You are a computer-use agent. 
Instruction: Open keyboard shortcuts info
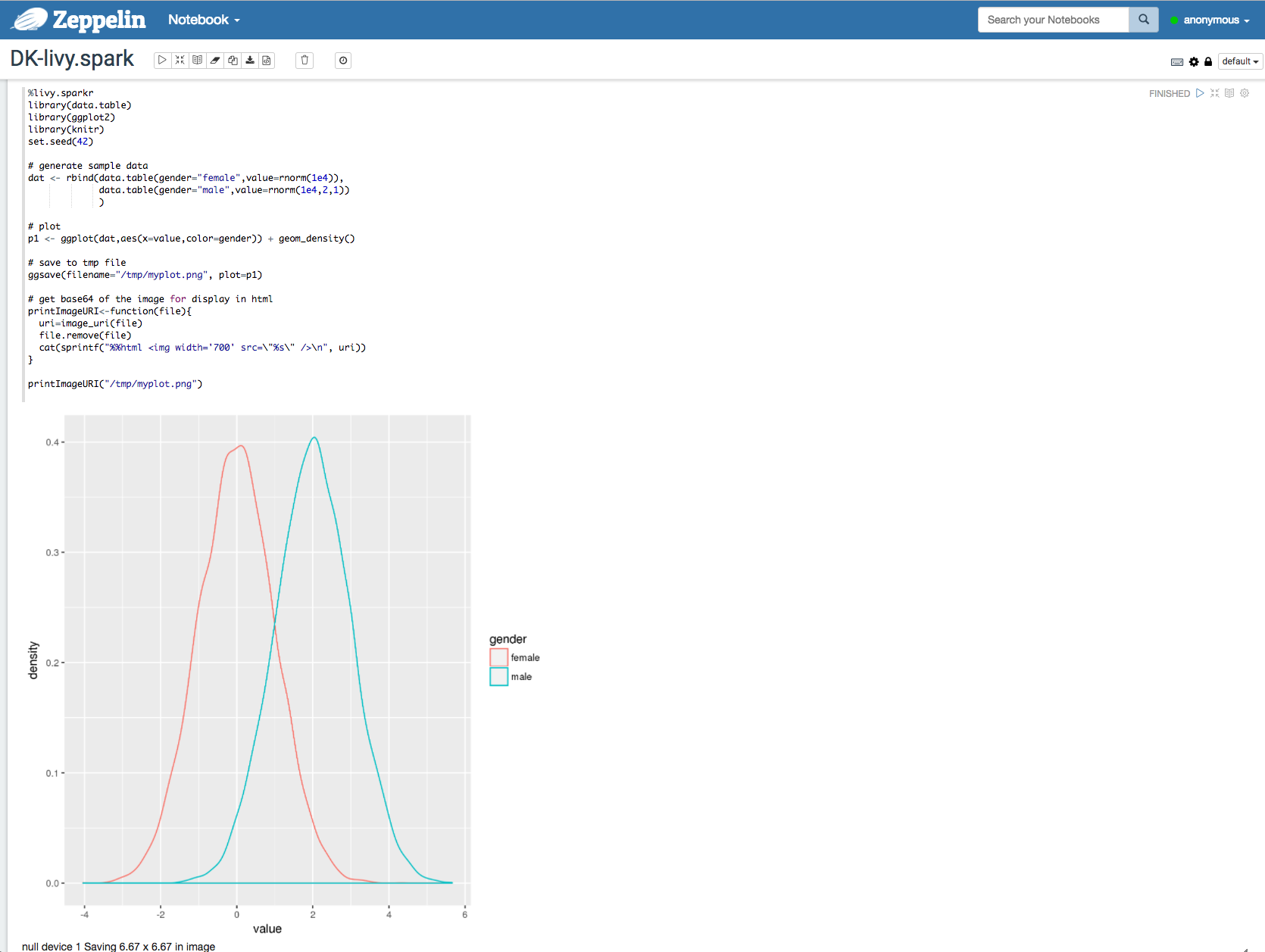(1176, 61)
